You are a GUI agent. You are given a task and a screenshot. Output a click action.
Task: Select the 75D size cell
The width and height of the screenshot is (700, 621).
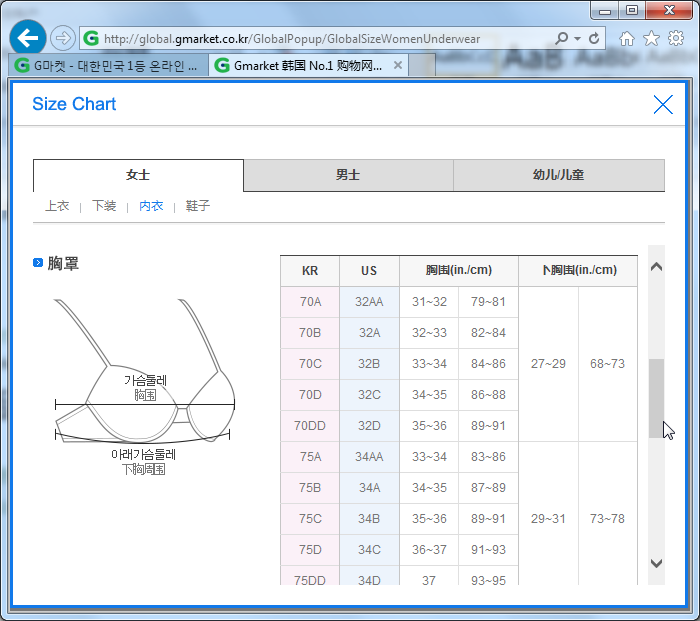(x=310, y=550)
